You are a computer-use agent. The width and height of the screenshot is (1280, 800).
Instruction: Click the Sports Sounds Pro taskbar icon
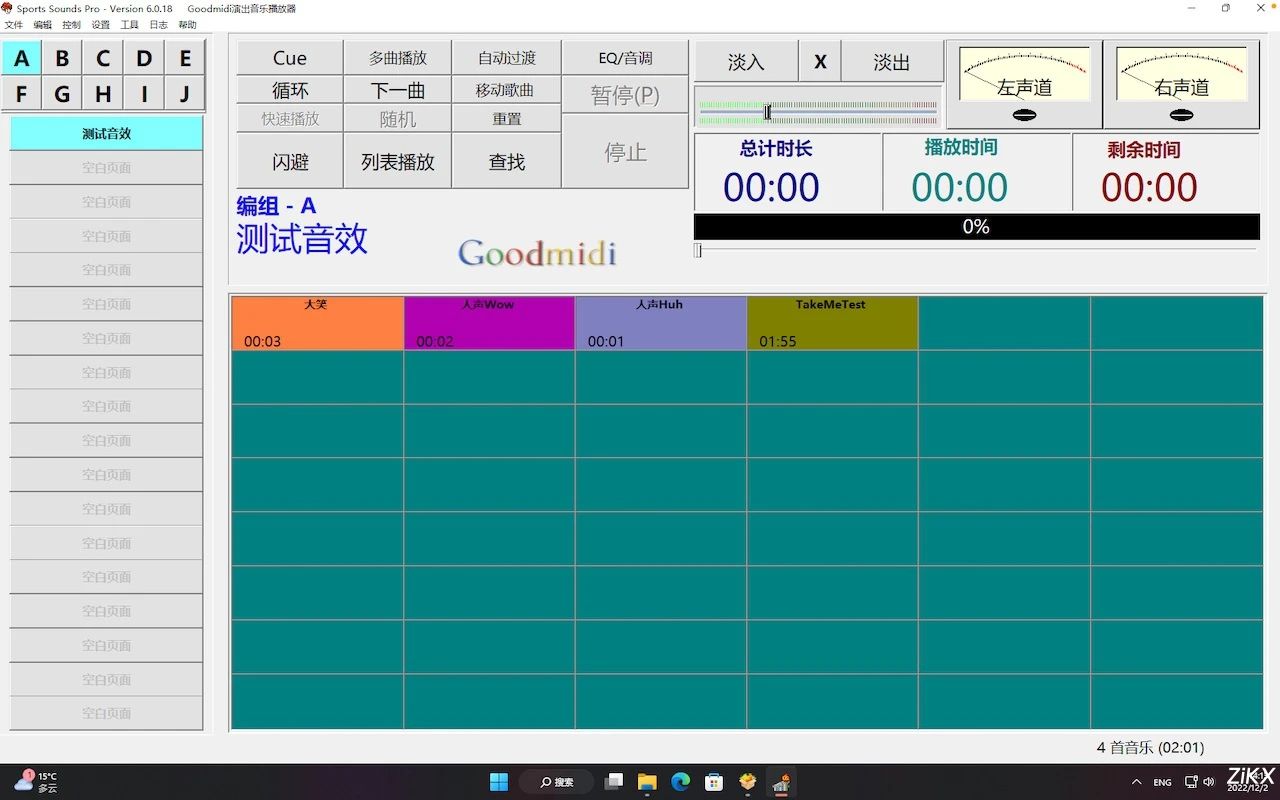[781, 782]
